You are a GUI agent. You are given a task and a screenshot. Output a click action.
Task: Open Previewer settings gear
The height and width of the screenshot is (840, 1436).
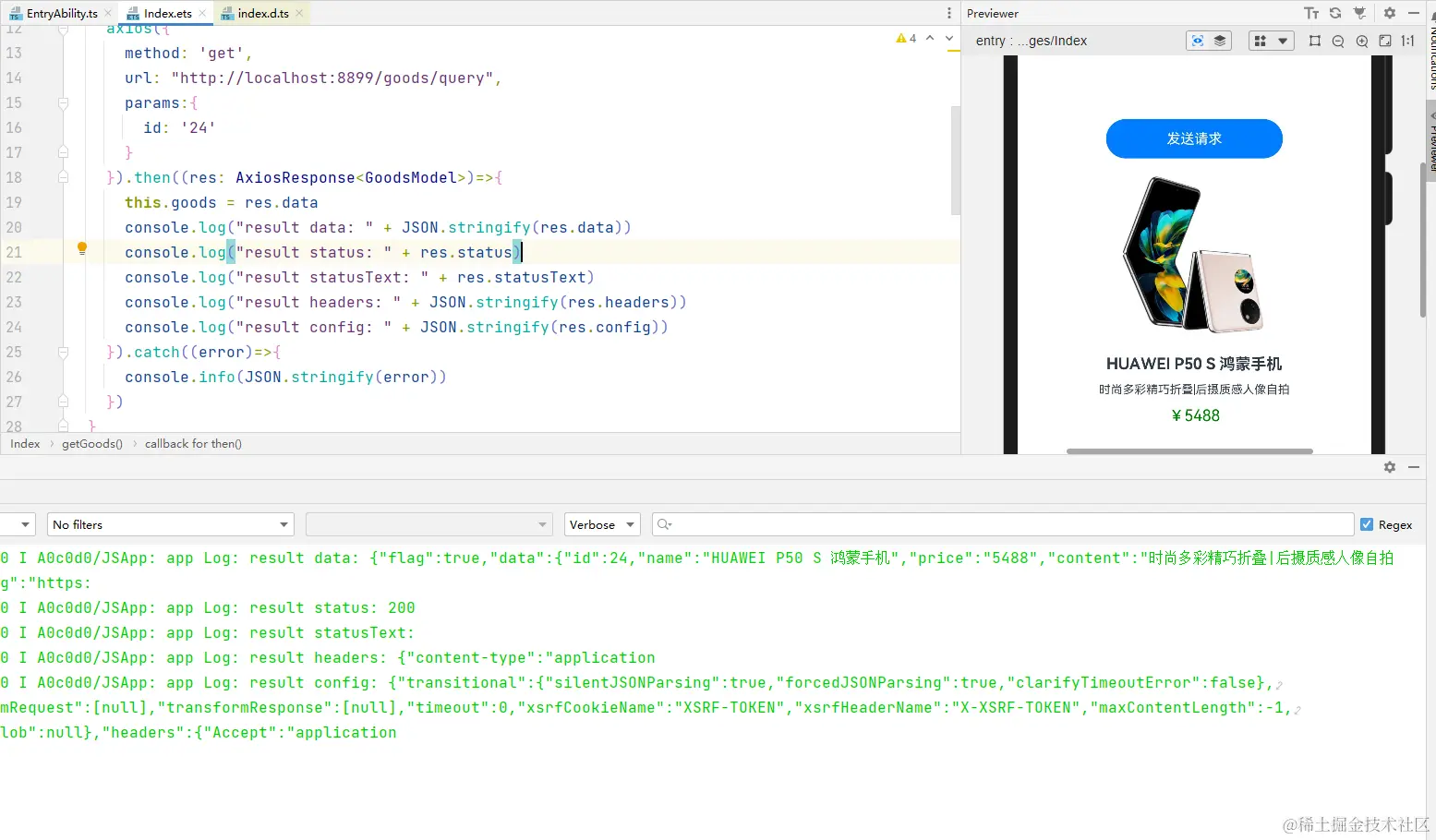pyautogui.click(x=1390, y=14)
